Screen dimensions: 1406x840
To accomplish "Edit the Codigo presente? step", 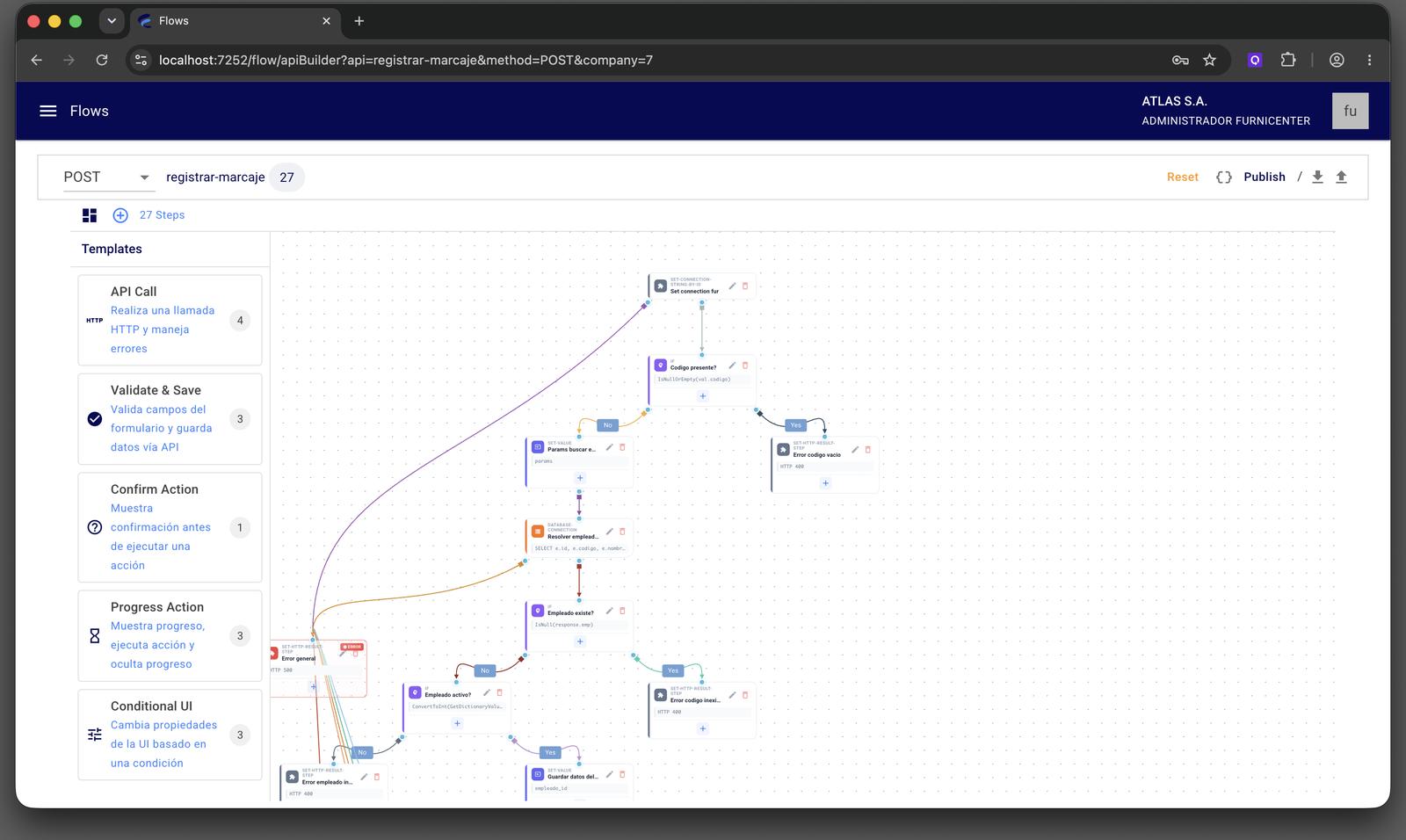I will [732, 365].
